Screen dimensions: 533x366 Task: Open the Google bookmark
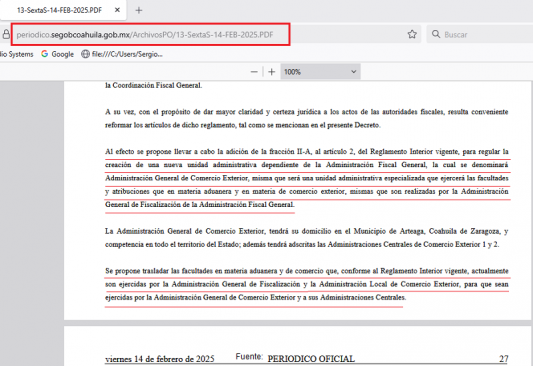57,54
